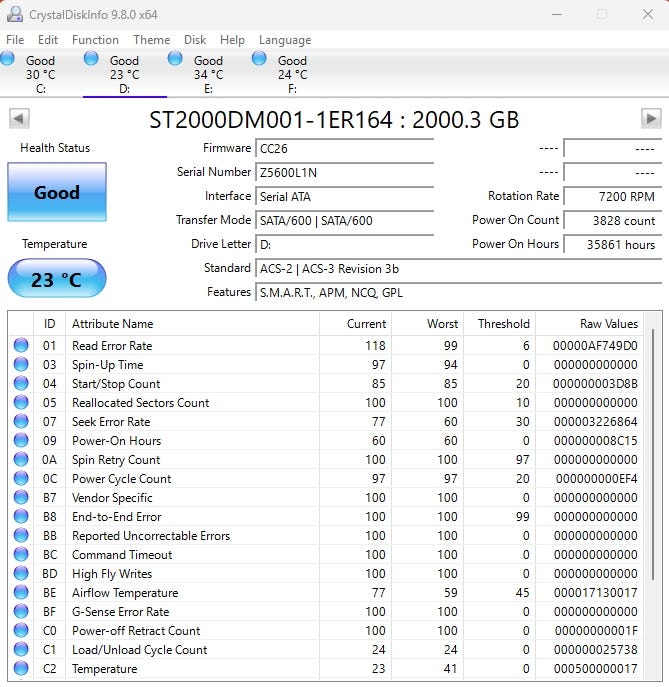This screenshot has width=669, height=687.
Task: Click status orb for Reported Uncorrectable Errors
Action: click(x=21, y=535)
